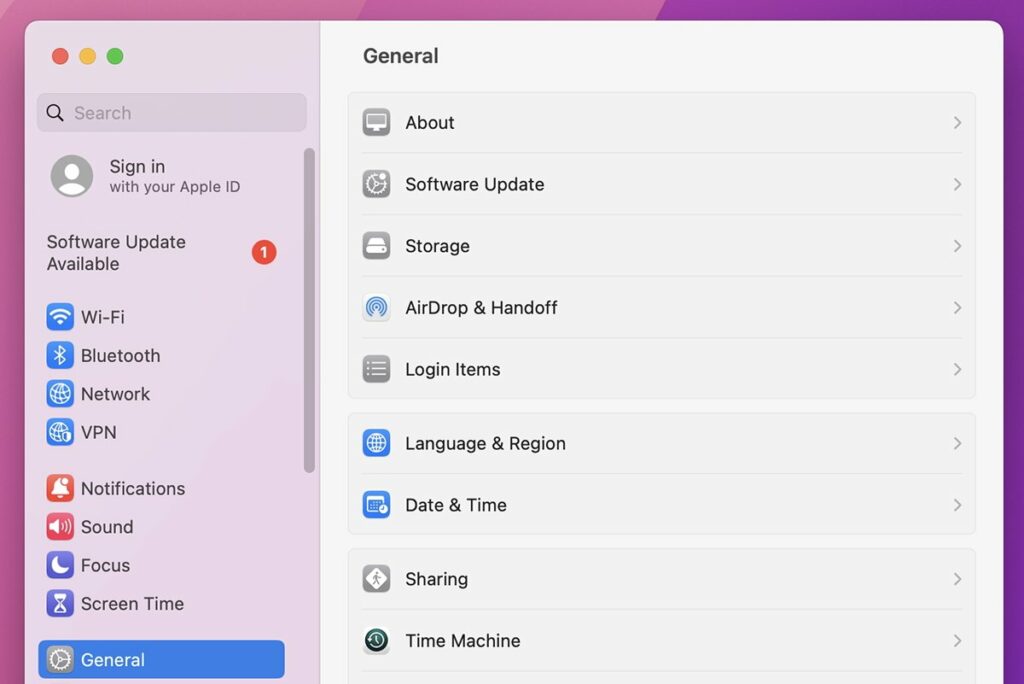Click the Time Machine clock icon
The image size is (1024, 684).
[x=376, y=640]
